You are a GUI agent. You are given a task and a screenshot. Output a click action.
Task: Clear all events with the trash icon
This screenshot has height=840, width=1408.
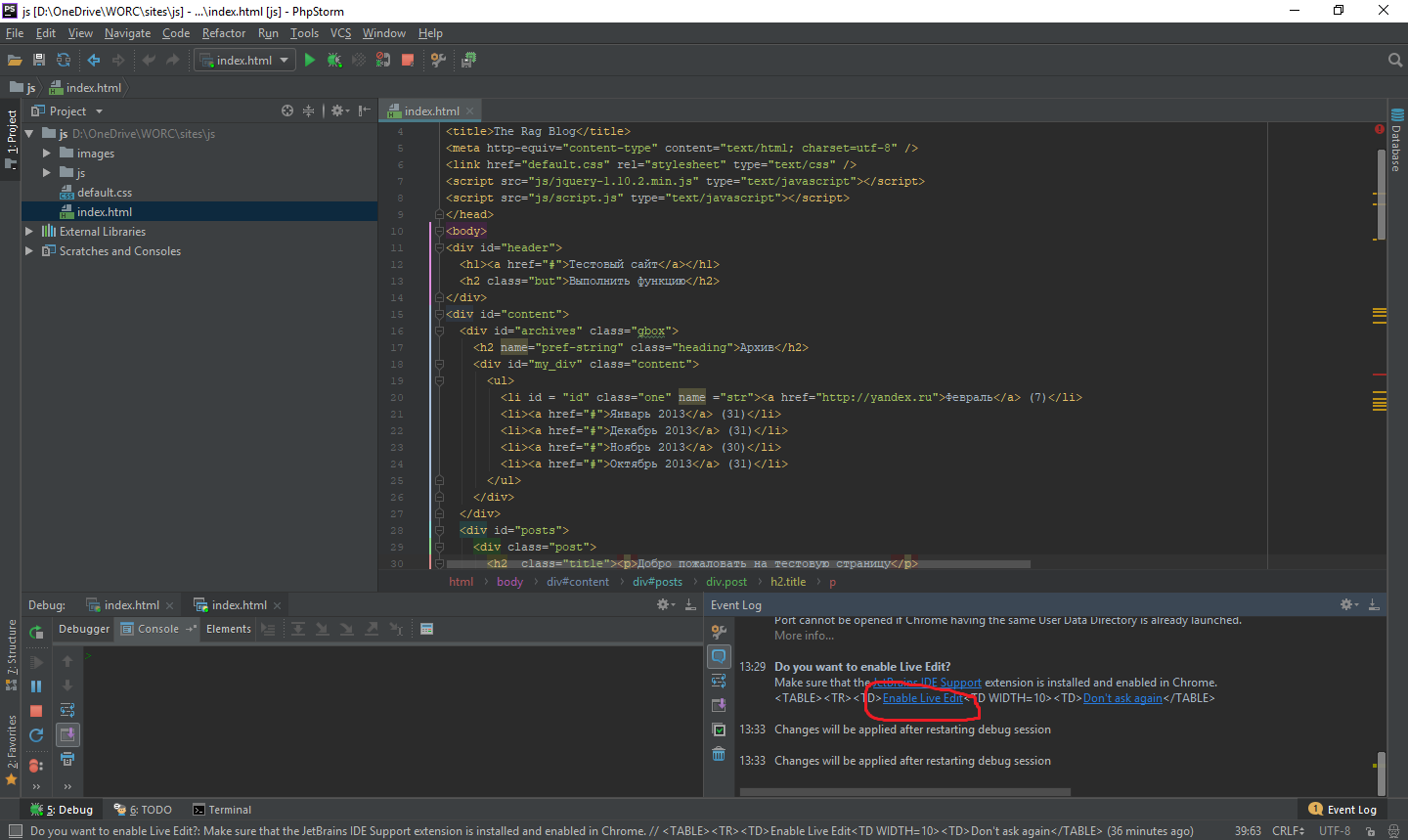tap(719, 754)
